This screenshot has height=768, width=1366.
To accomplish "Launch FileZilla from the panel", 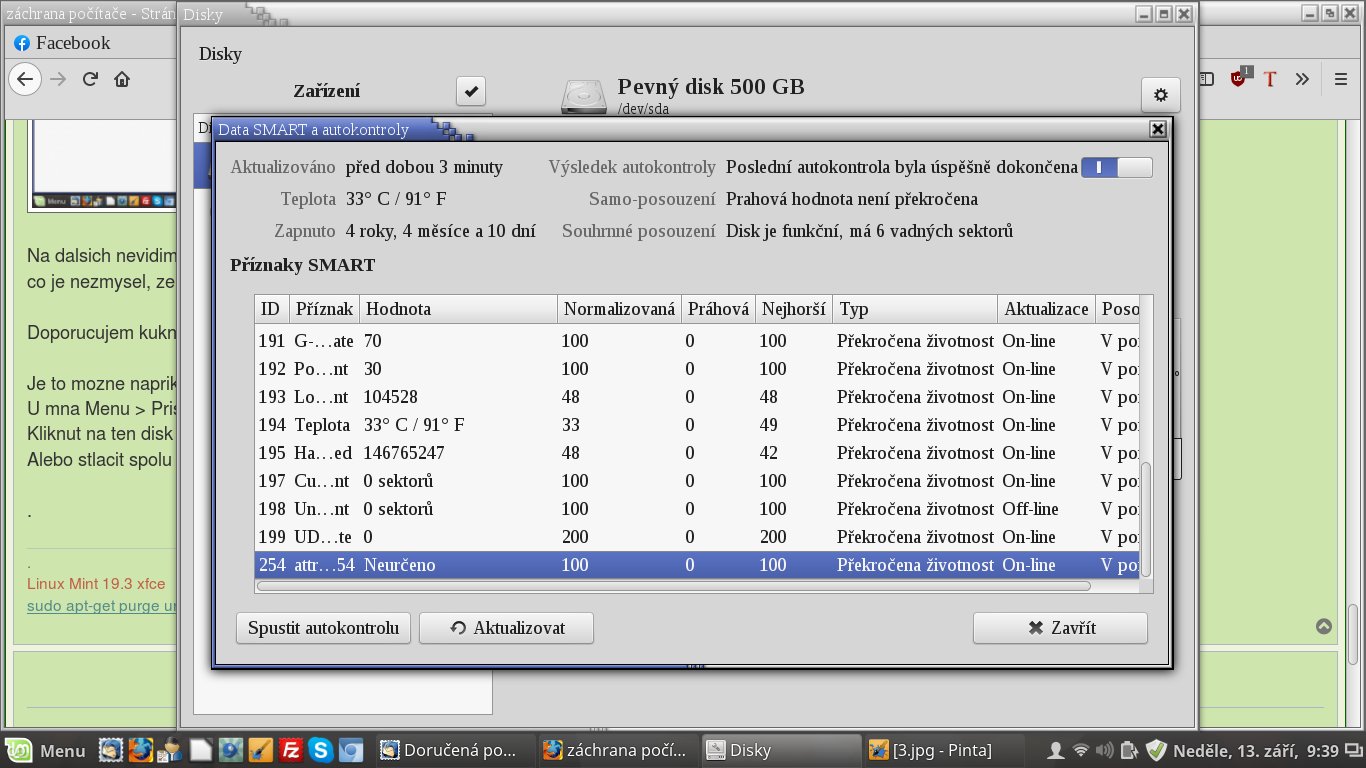I will pos(291,749).
